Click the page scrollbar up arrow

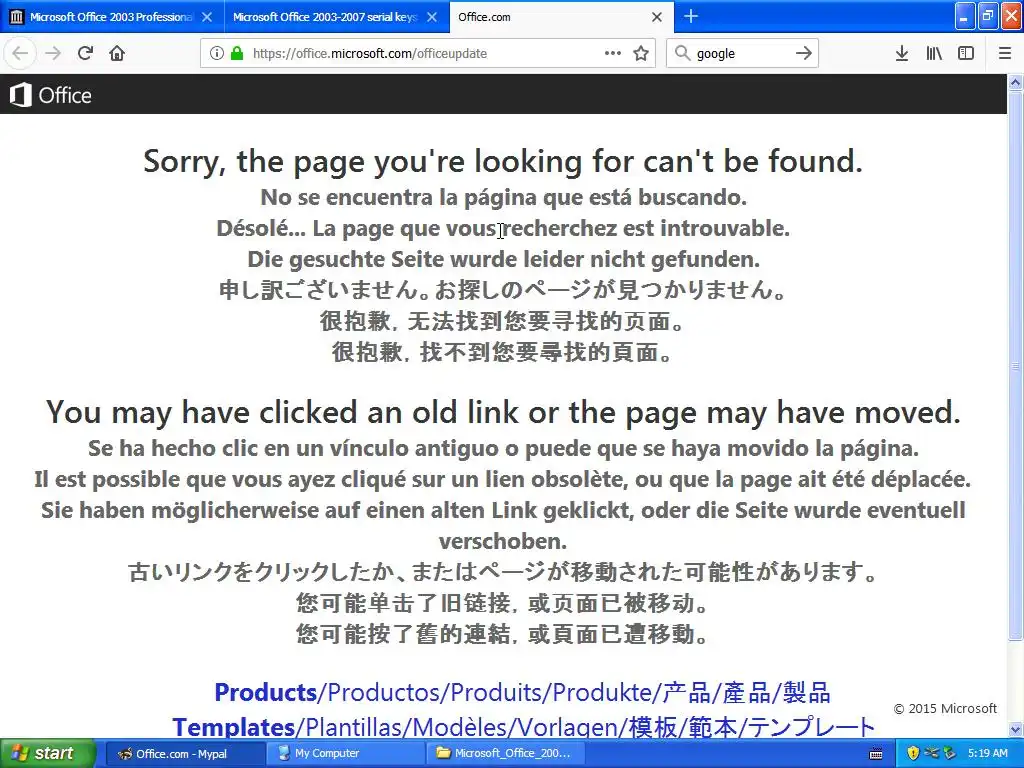pyautogui.click(x=1016, y=82)
